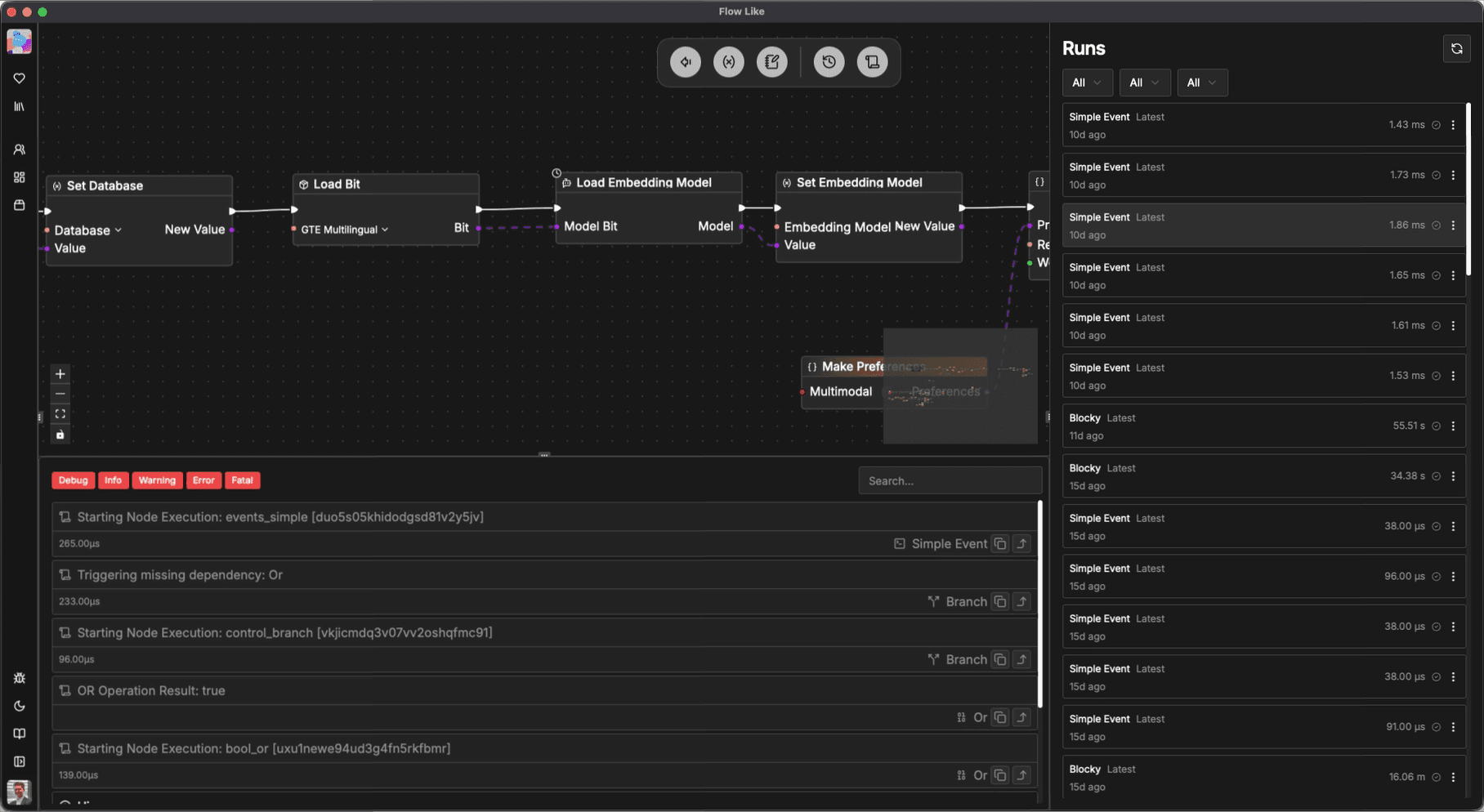This screenshot has width=1484, height=812.
Task: Open the first All filter dropdown under Runs
Action: coord(1087,83)
